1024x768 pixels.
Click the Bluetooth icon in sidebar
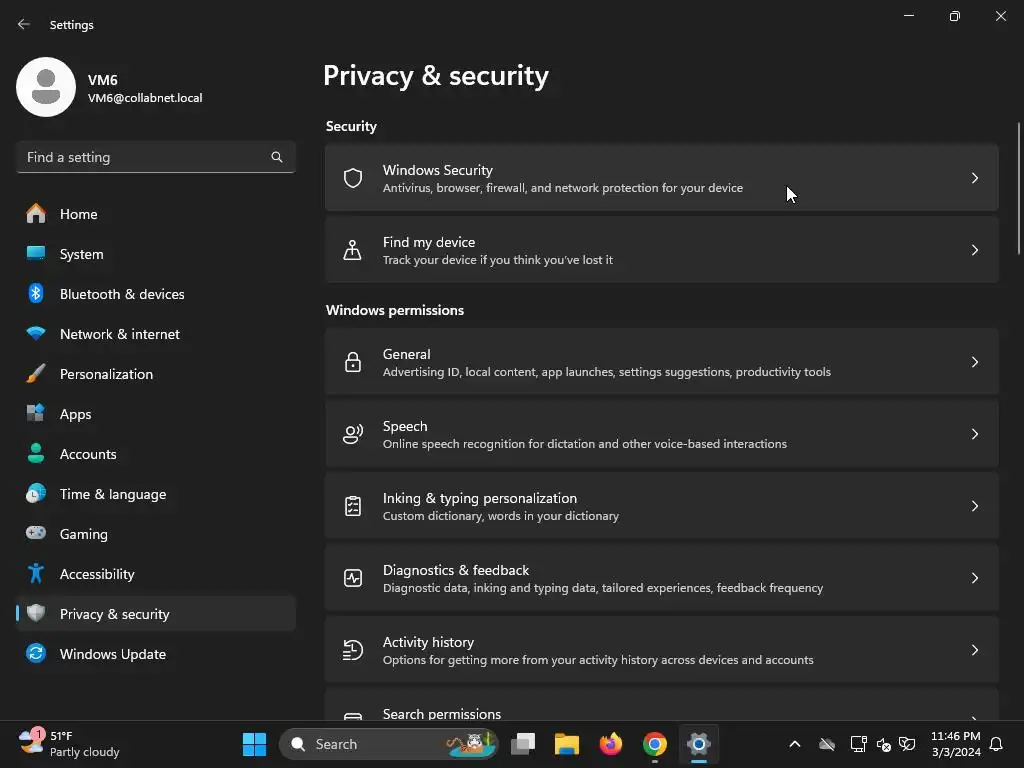36,294
